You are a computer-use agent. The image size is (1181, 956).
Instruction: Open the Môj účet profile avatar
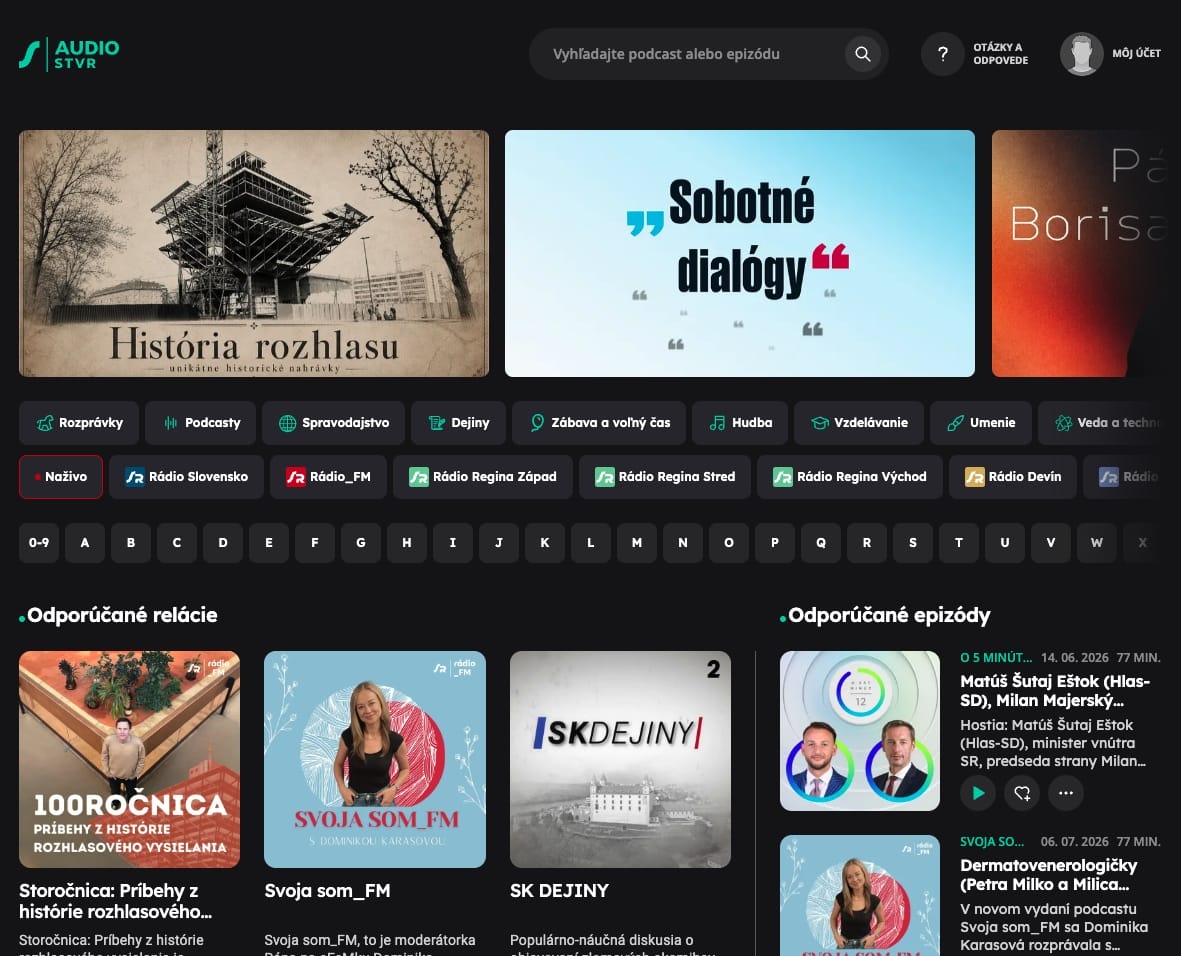point(1081,54)
